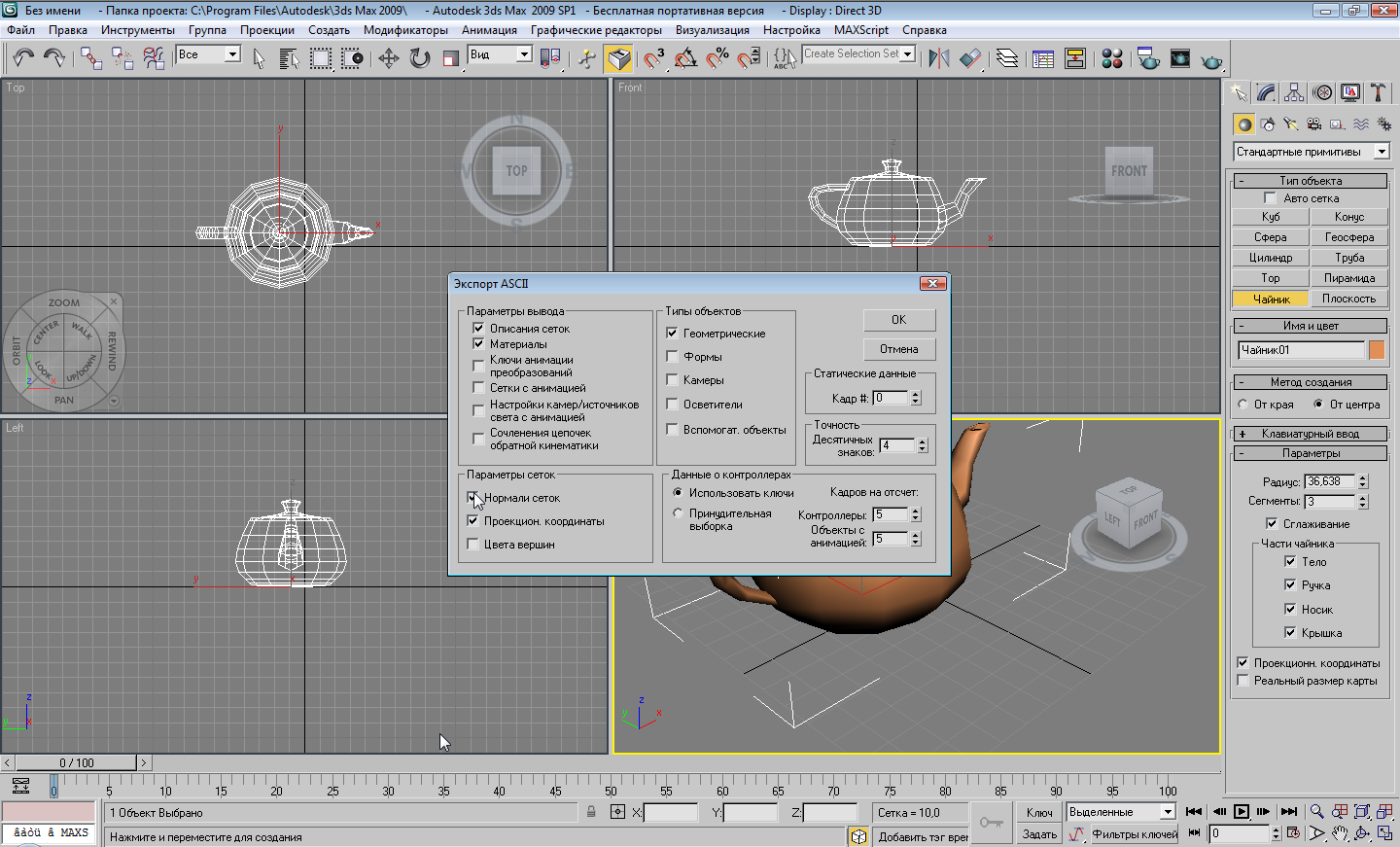Screen dimensions: 1400x847
Task: Open the Визуализация menu
Action: [x=712, y=30]
